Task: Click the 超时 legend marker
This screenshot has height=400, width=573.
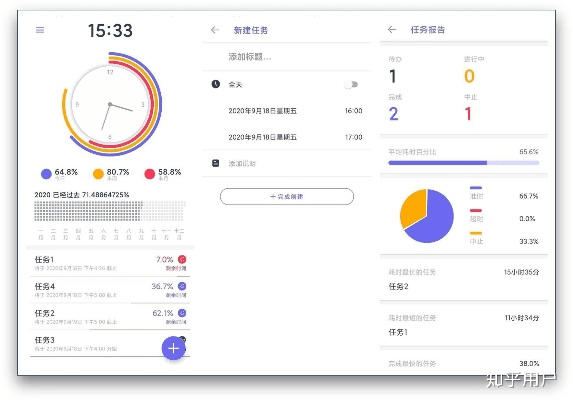Action: (476, 210)
